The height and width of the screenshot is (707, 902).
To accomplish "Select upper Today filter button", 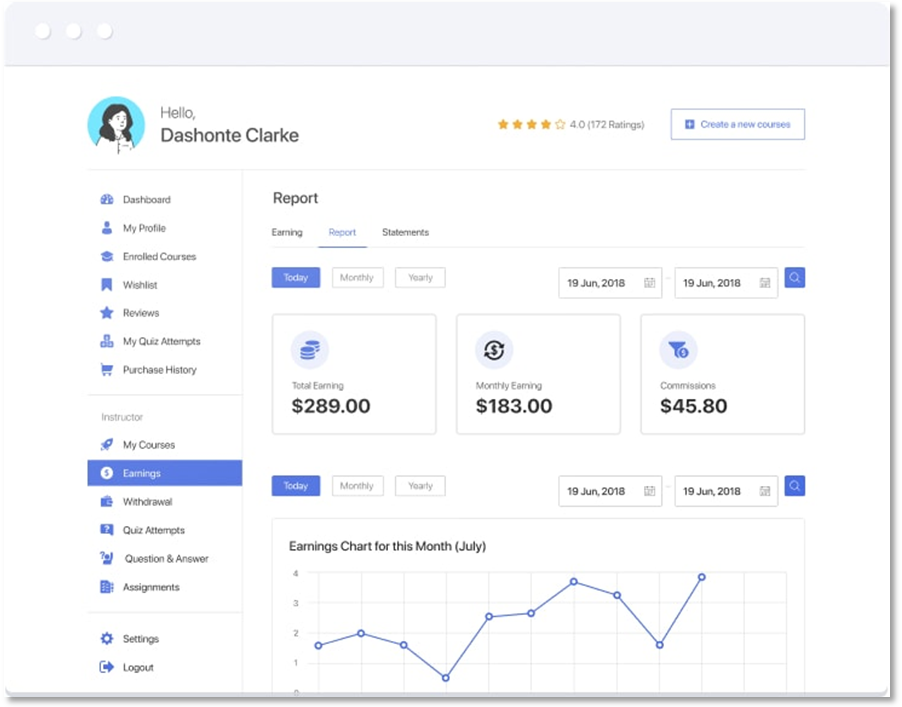I will point(296,278).
